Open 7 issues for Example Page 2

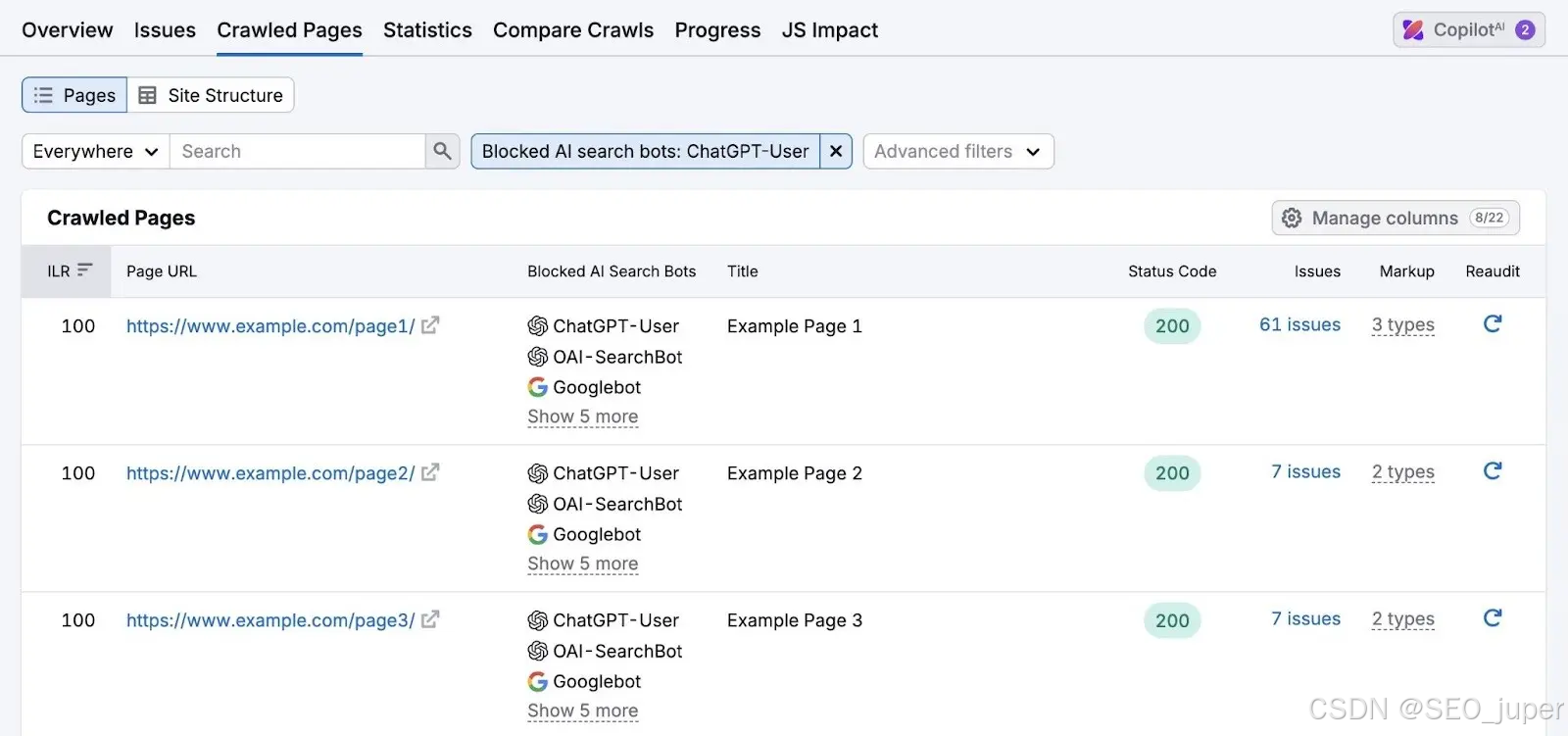1305,471
